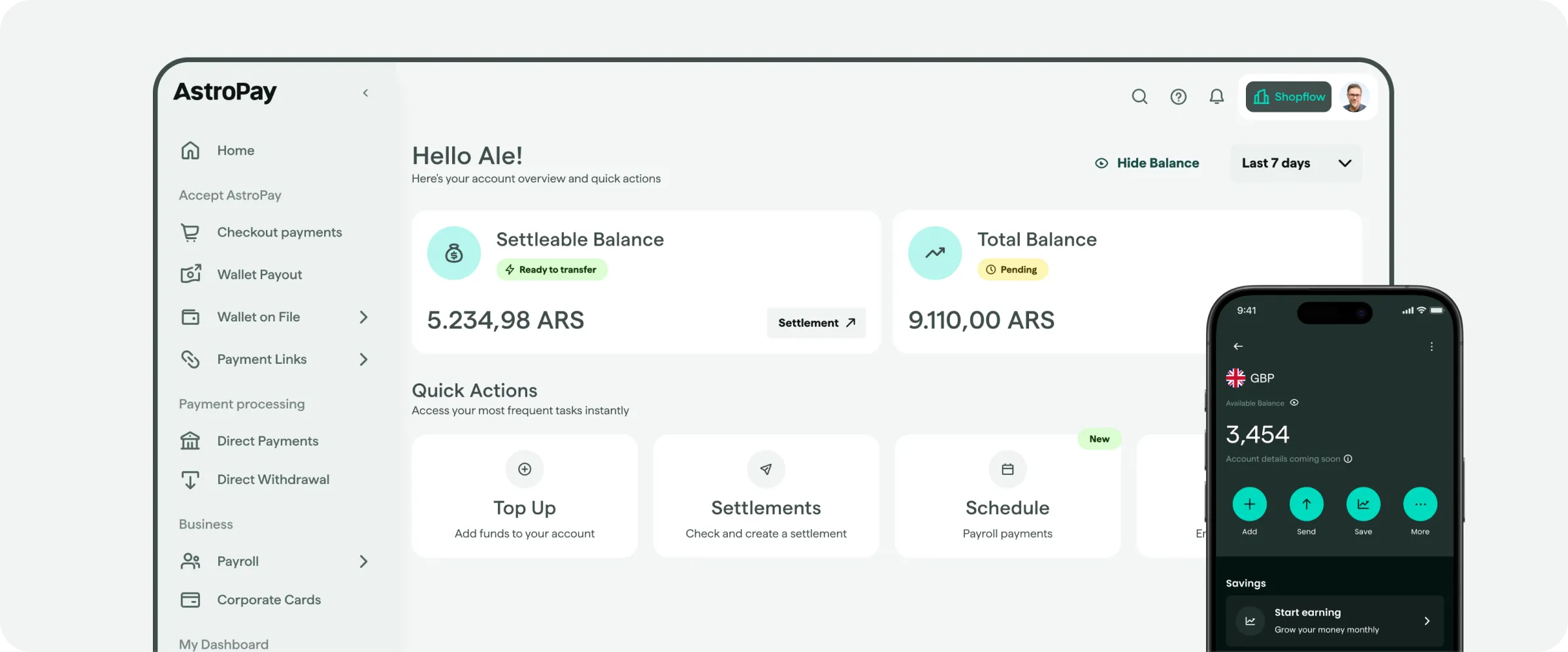Open the Last 7 days dropdown
The width and height of the screenshot is (1568, 652).
[1296, 163]
